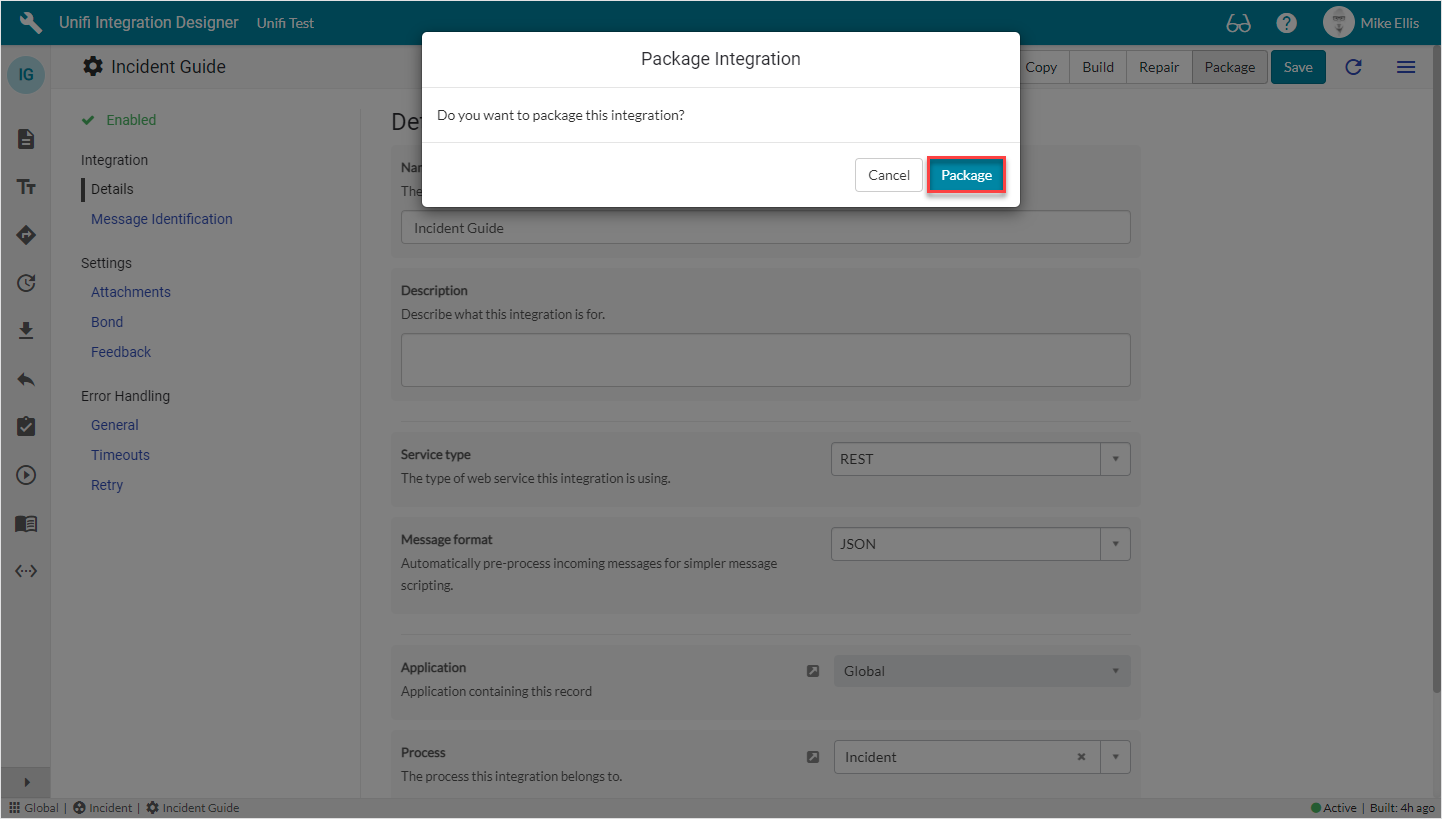Toggle the Enabled status with green check
Screen dimensions: 1442x819
click(x=118, y=119)
